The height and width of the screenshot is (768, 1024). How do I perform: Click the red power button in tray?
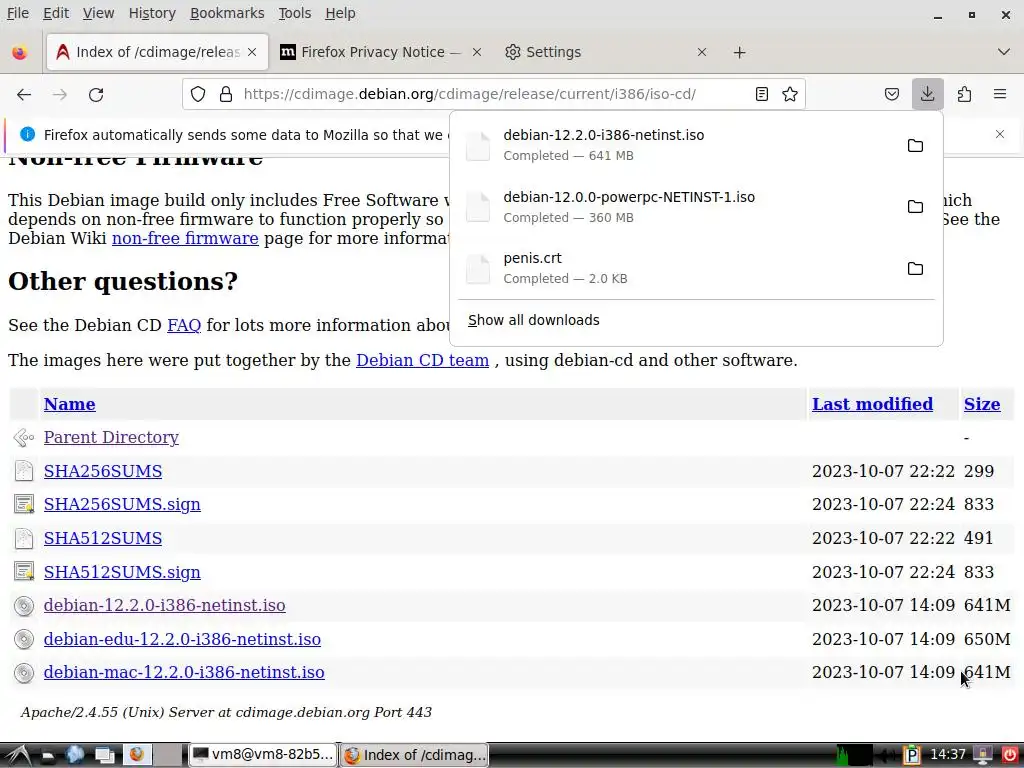(x=1010, y=756)
